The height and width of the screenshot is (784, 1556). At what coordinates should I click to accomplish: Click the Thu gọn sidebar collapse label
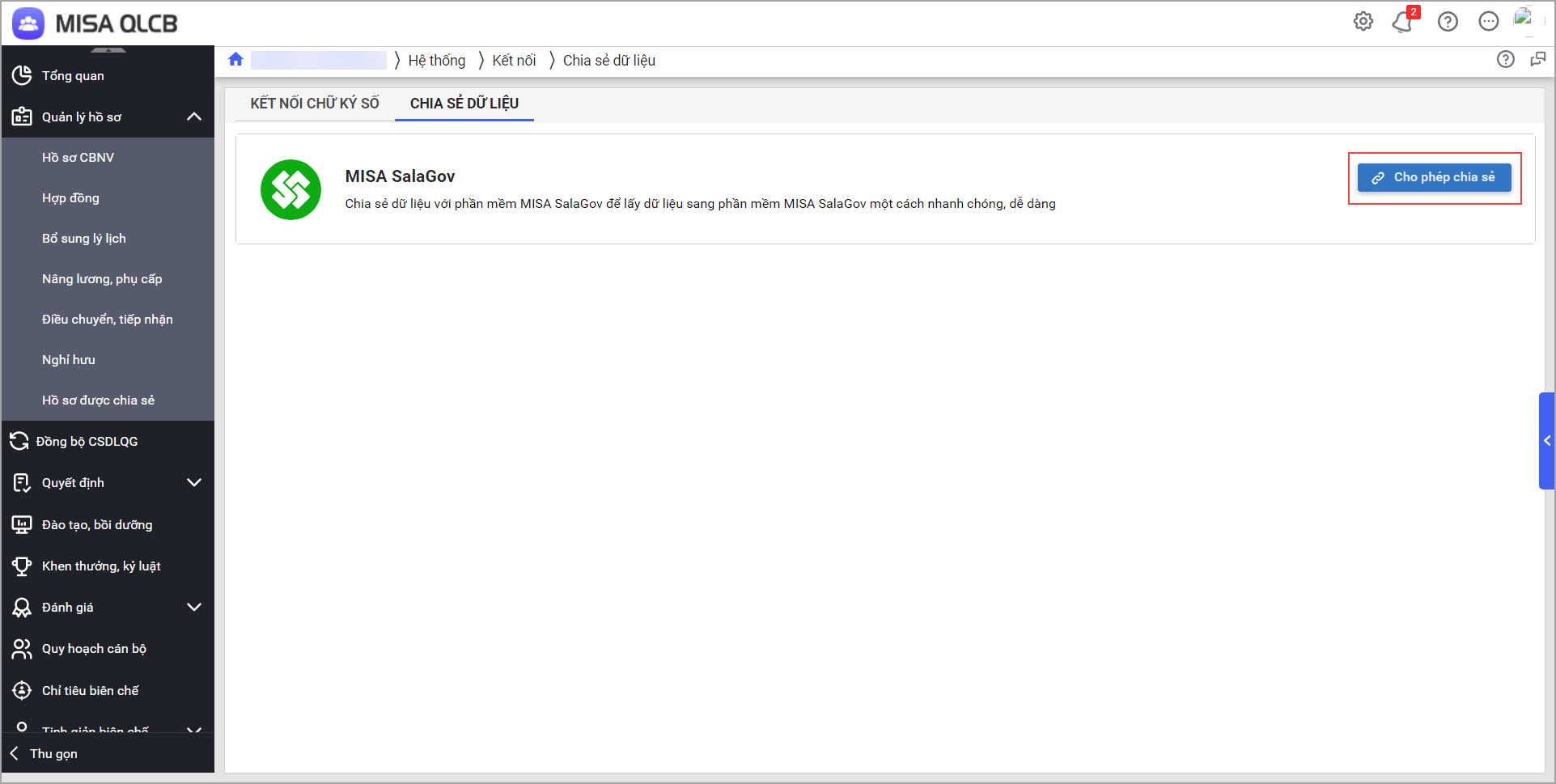coord(54,754)
